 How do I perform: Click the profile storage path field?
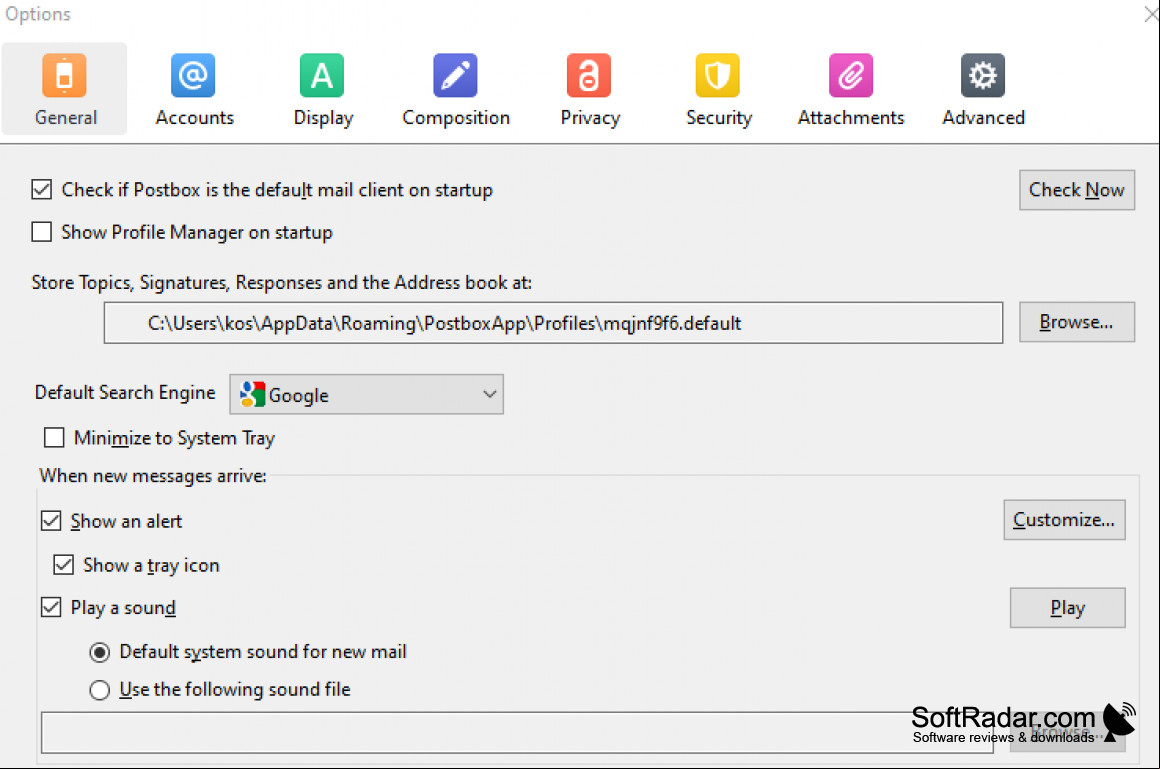(x=553, y=323)
